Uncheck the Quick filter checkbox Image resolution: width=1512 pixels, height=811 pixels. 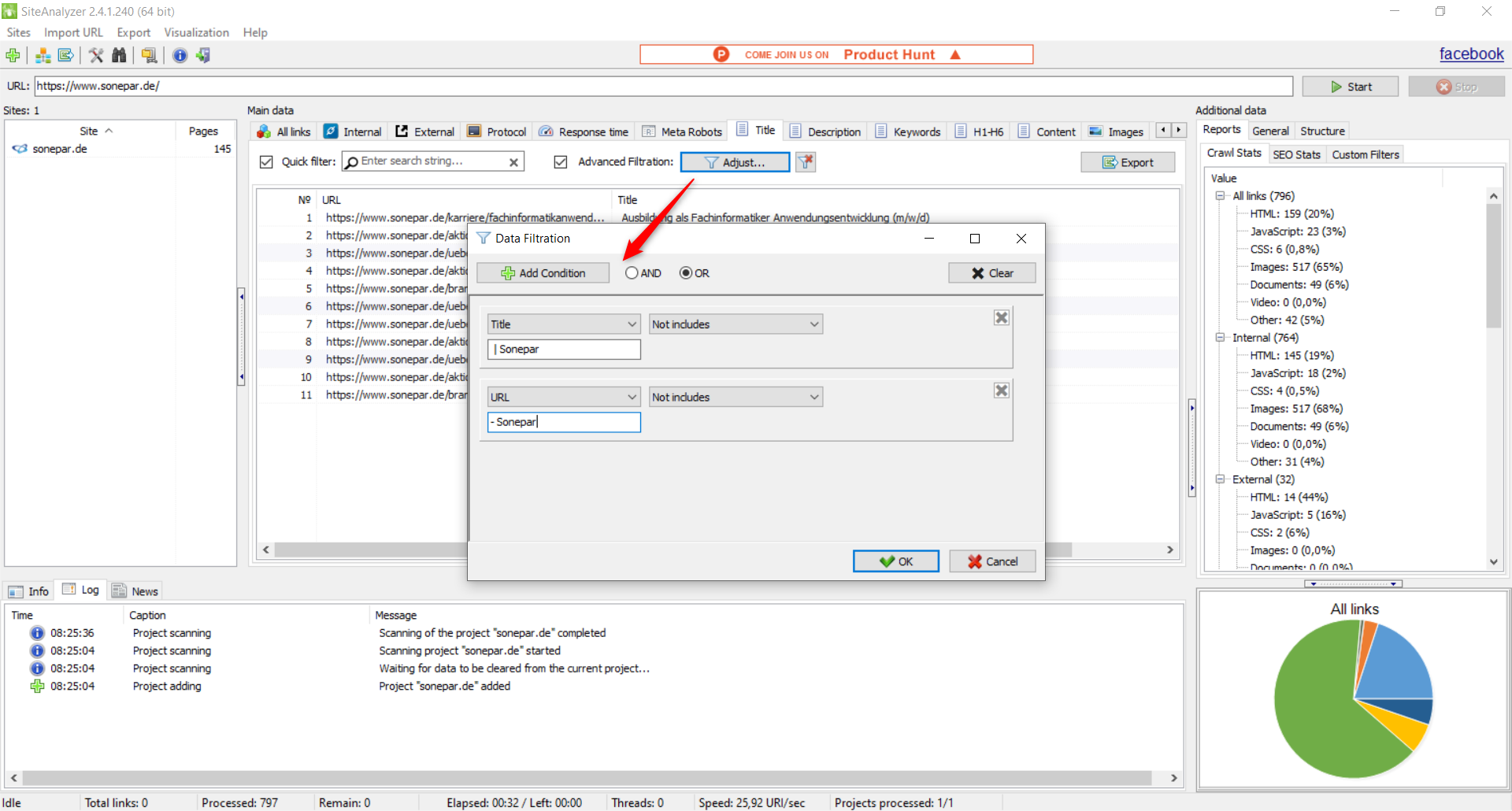266,162
